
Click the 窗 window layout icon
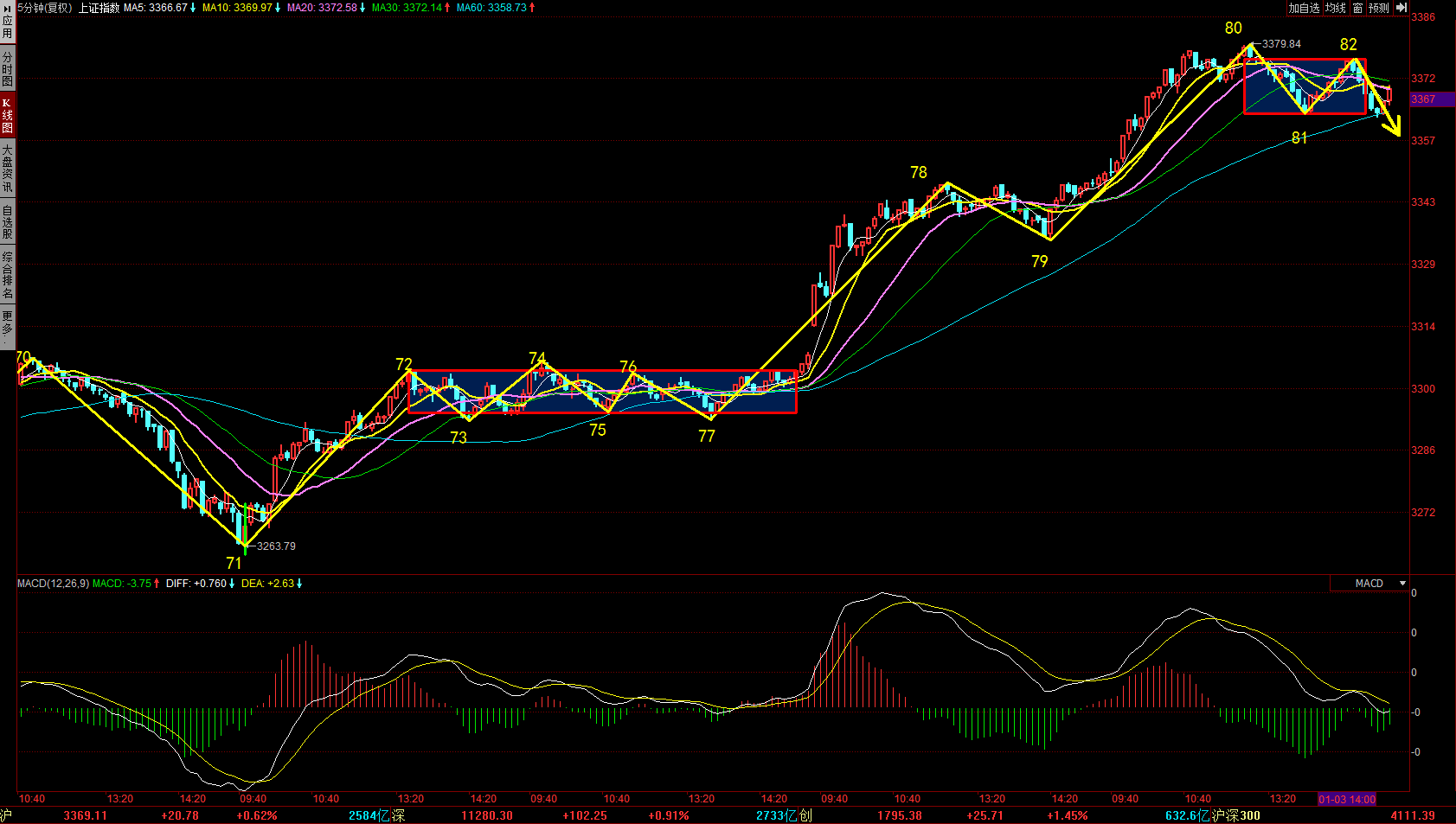click(x=1357, y=8)
